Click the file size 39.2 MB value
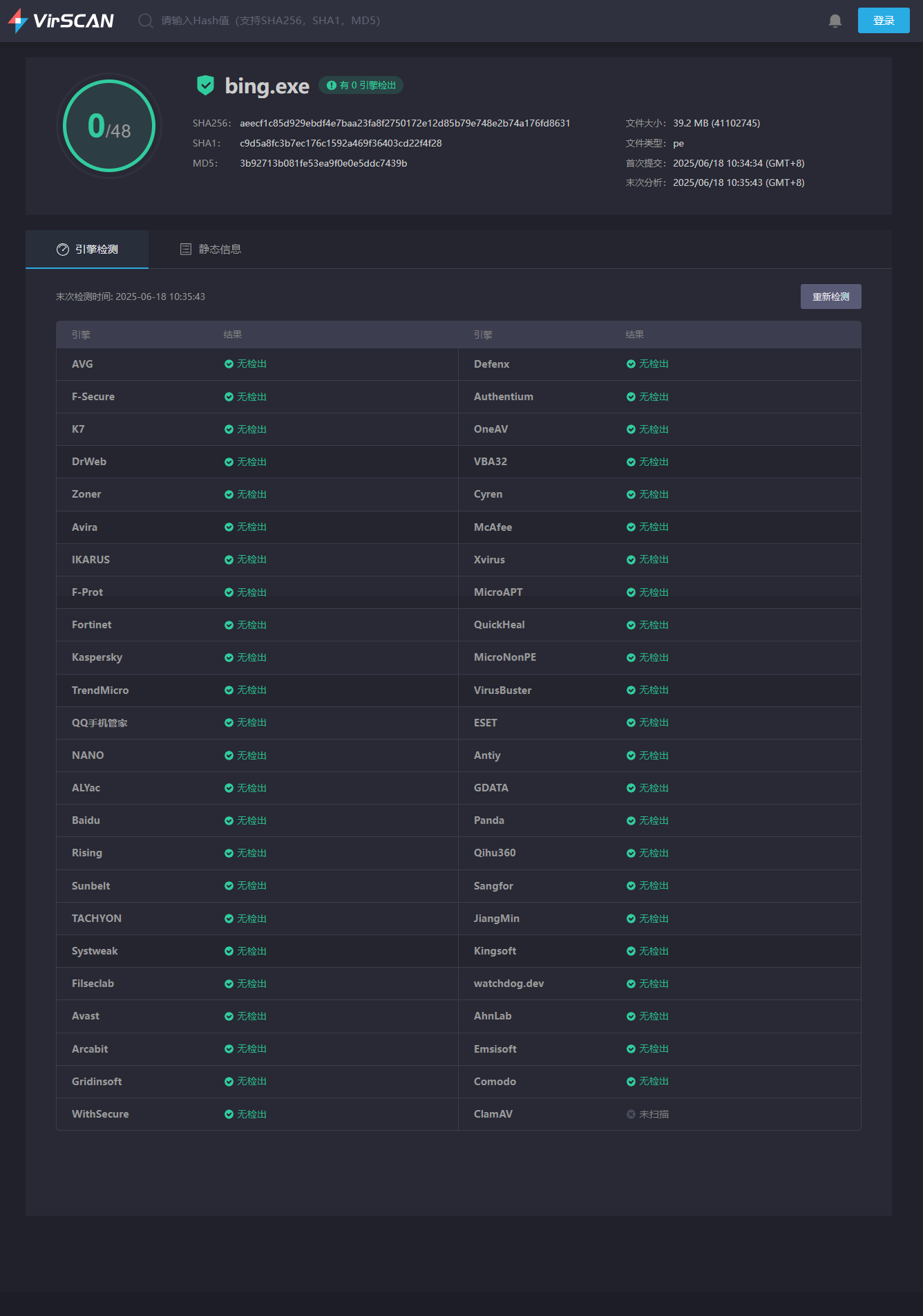923x1316 pixels. 716,123
